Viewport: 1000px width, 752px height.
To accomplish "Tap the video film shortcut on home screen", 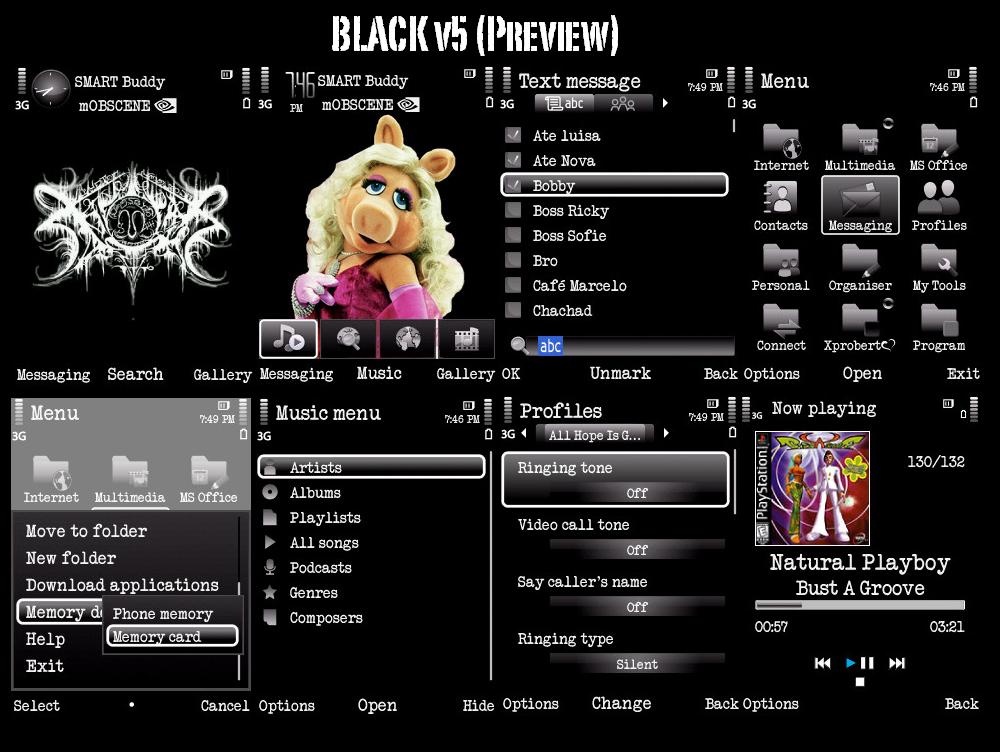I will click(466, 339).
